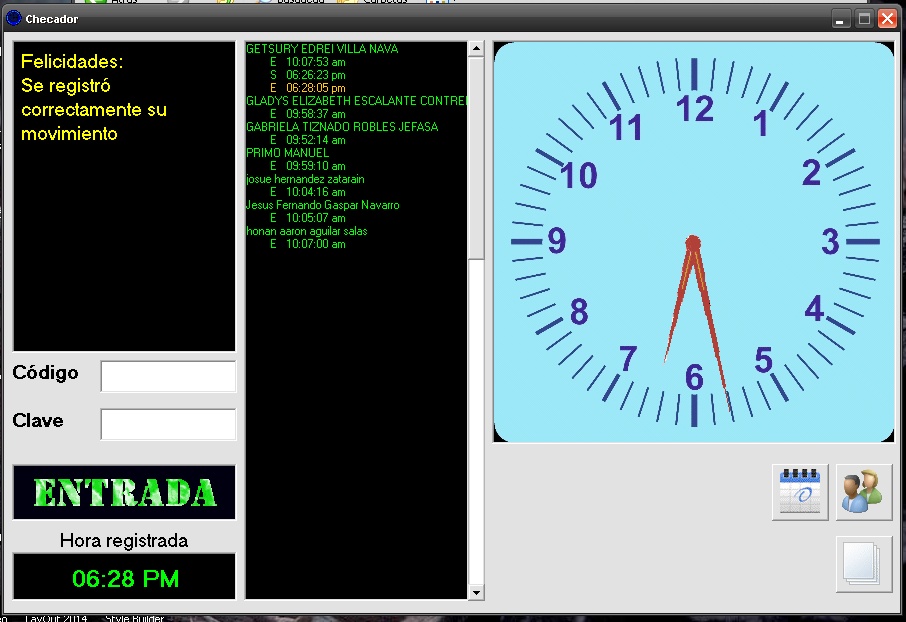This screenshot has width=906, height=622.
Task: Select GETSURY EDREI VILLA NAVA entry
Action: click(x=322, y=49)
